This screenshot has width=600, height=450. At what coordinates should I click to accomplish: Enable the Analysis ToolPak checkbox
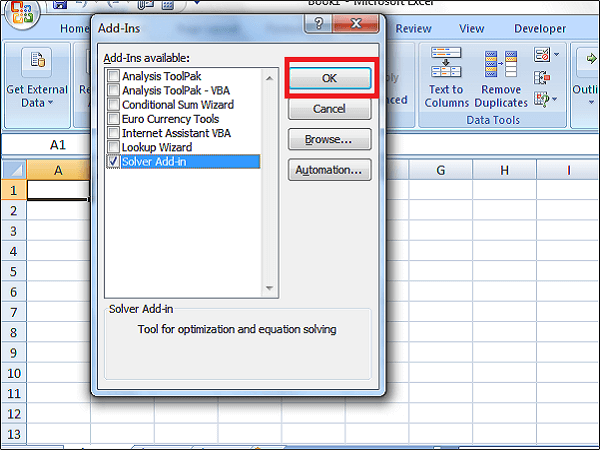coord(114,77)
